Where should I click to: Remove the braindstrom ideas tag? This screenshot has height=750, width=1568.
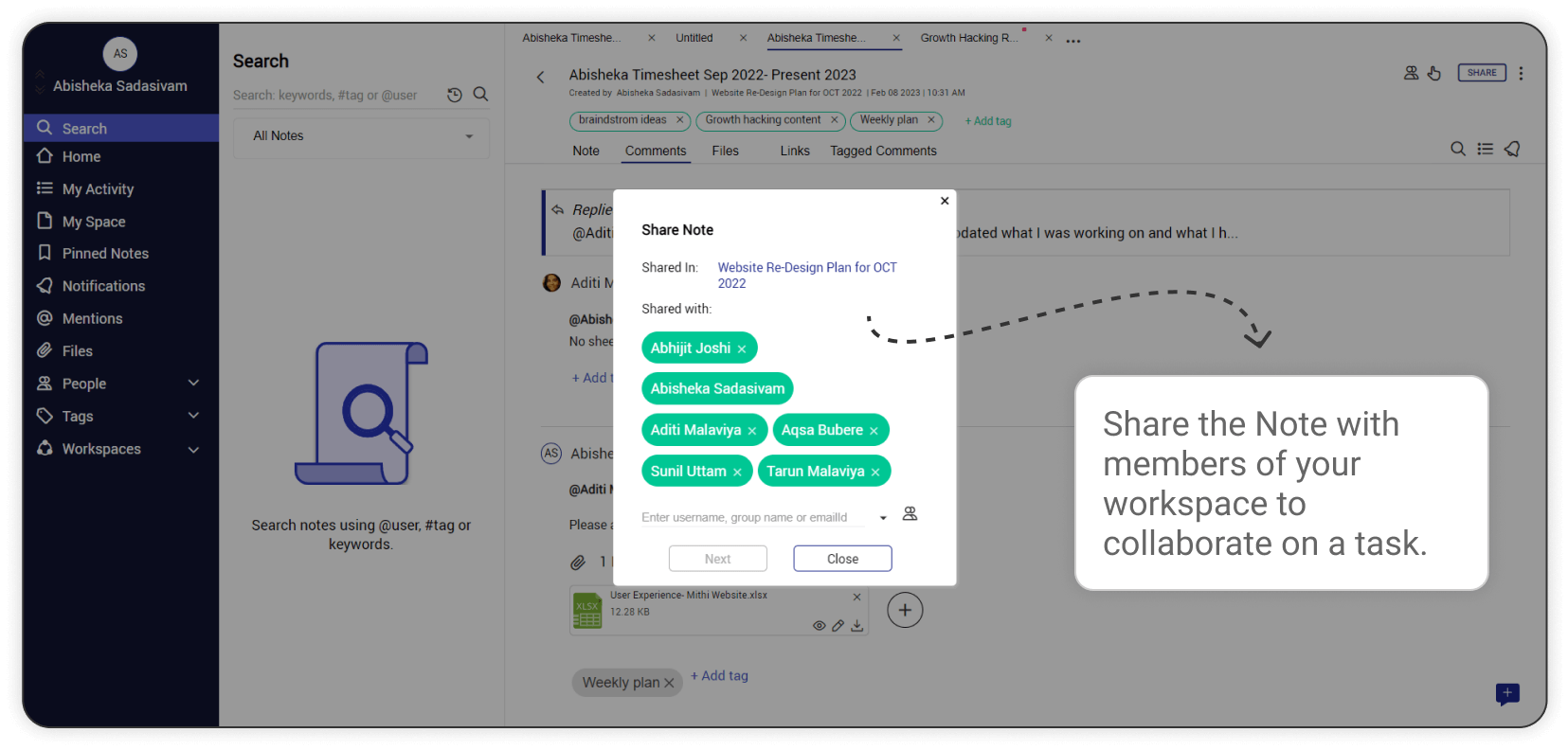click(x=679, y=120)
